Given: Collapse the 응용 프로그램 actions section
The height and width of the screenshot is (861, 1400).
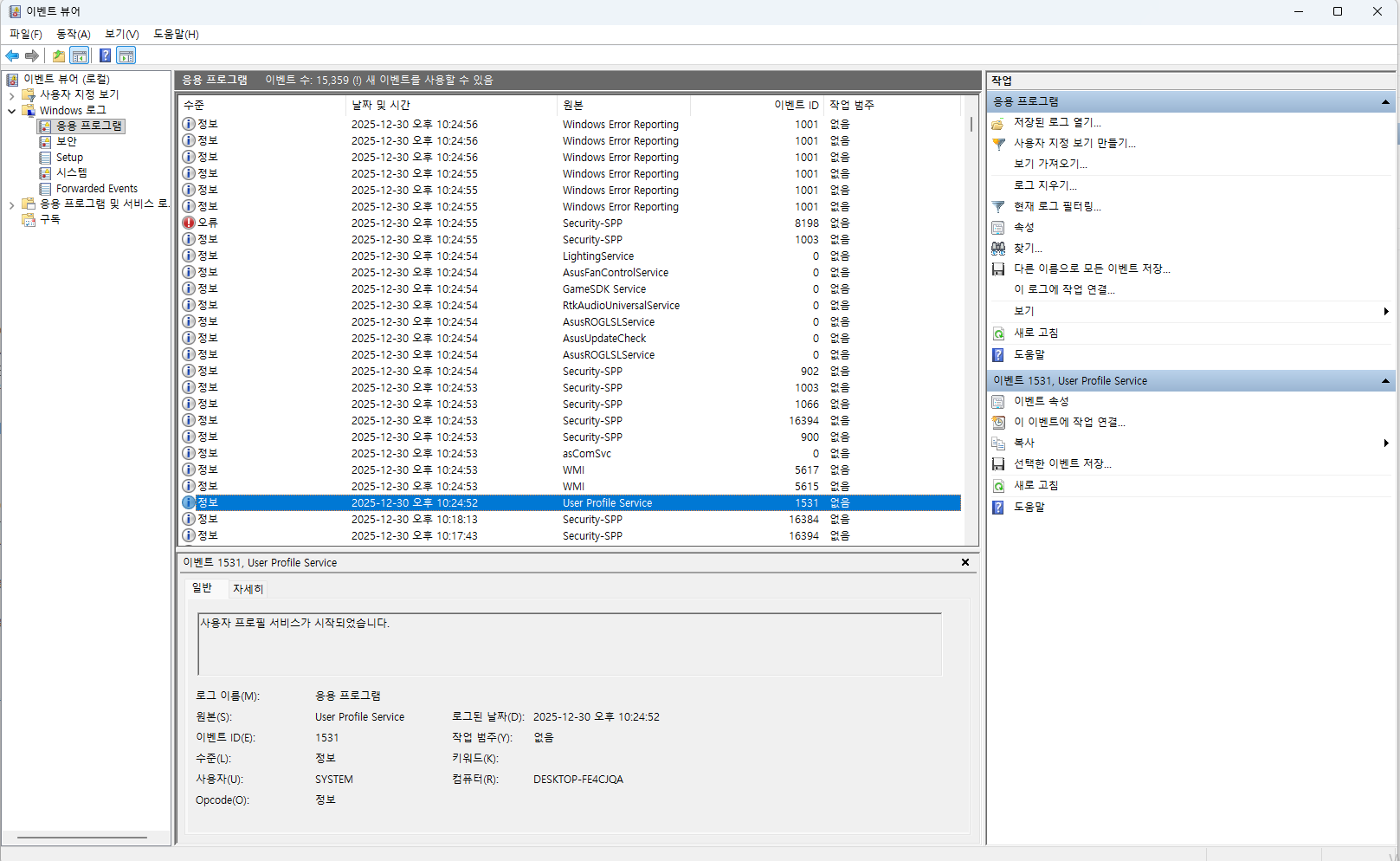Looking at the screenshot, I should pos(1384,102).
